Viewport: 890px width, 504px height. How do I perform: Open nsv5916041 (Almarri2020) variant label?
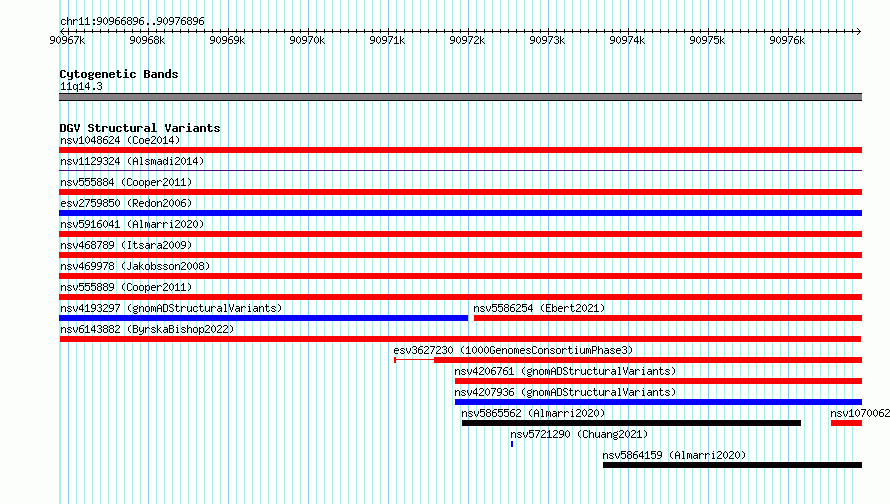click(x=132, y=224)
